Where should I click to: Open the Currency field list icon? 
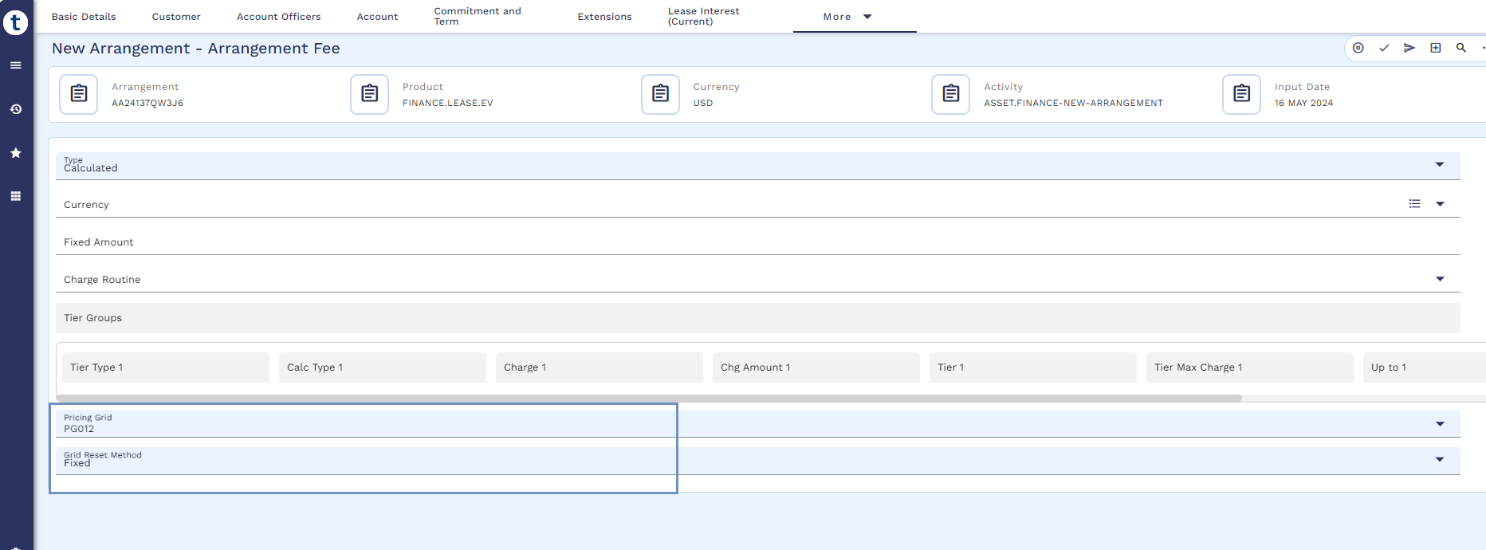1415,203
